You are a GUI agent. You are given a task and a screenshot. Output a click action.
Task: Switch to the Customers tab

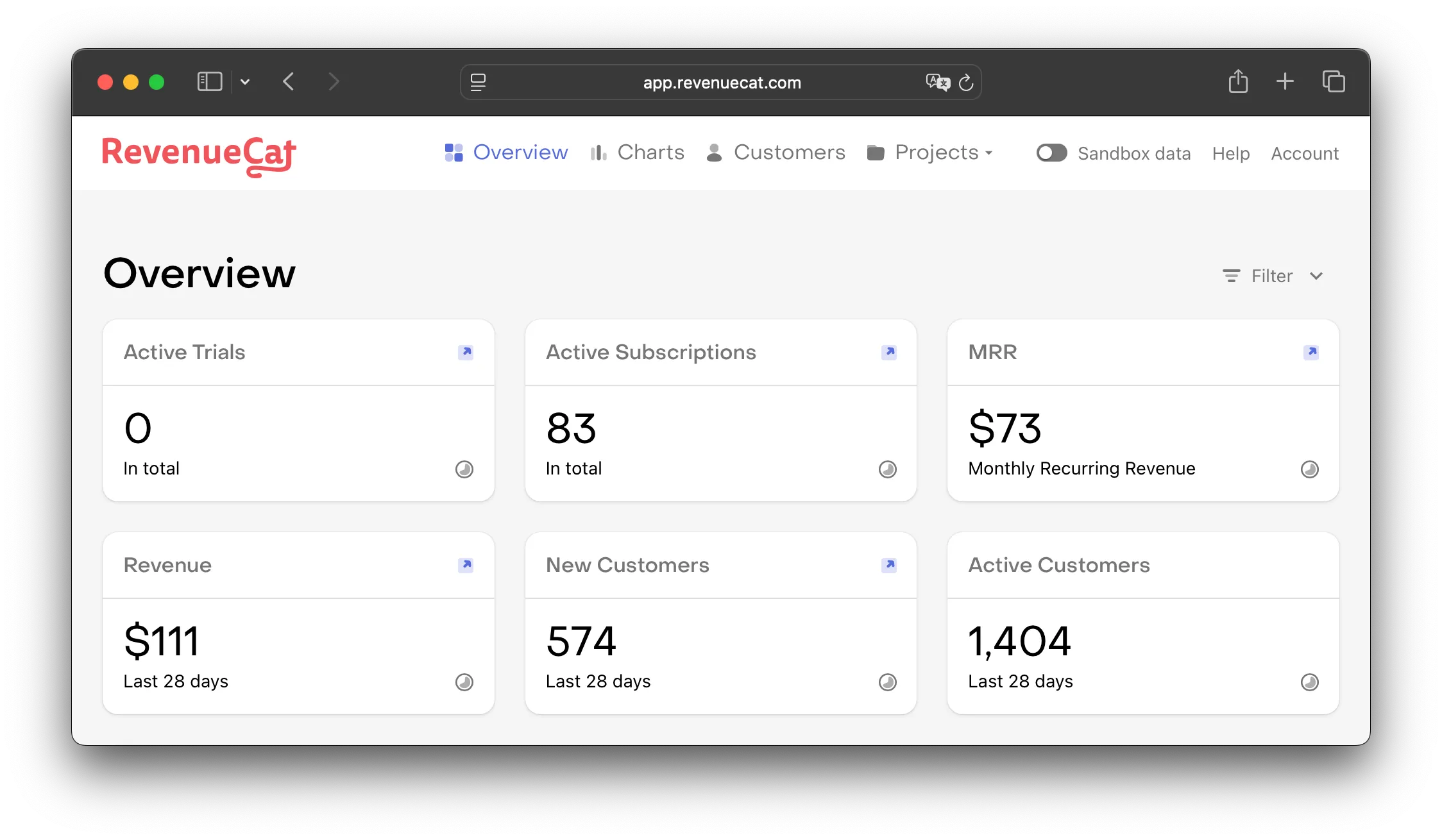click(x=776, y=153)
